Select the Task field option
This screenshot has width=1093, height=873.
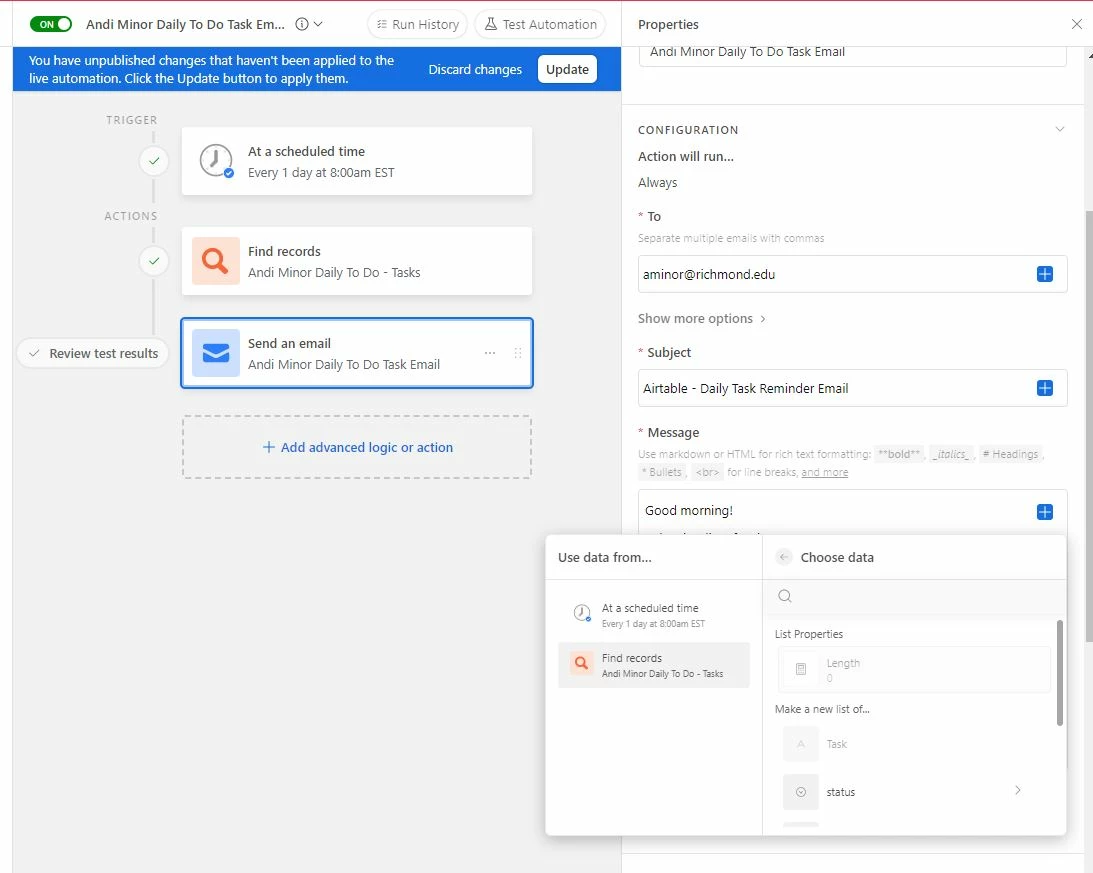[914, 744]
